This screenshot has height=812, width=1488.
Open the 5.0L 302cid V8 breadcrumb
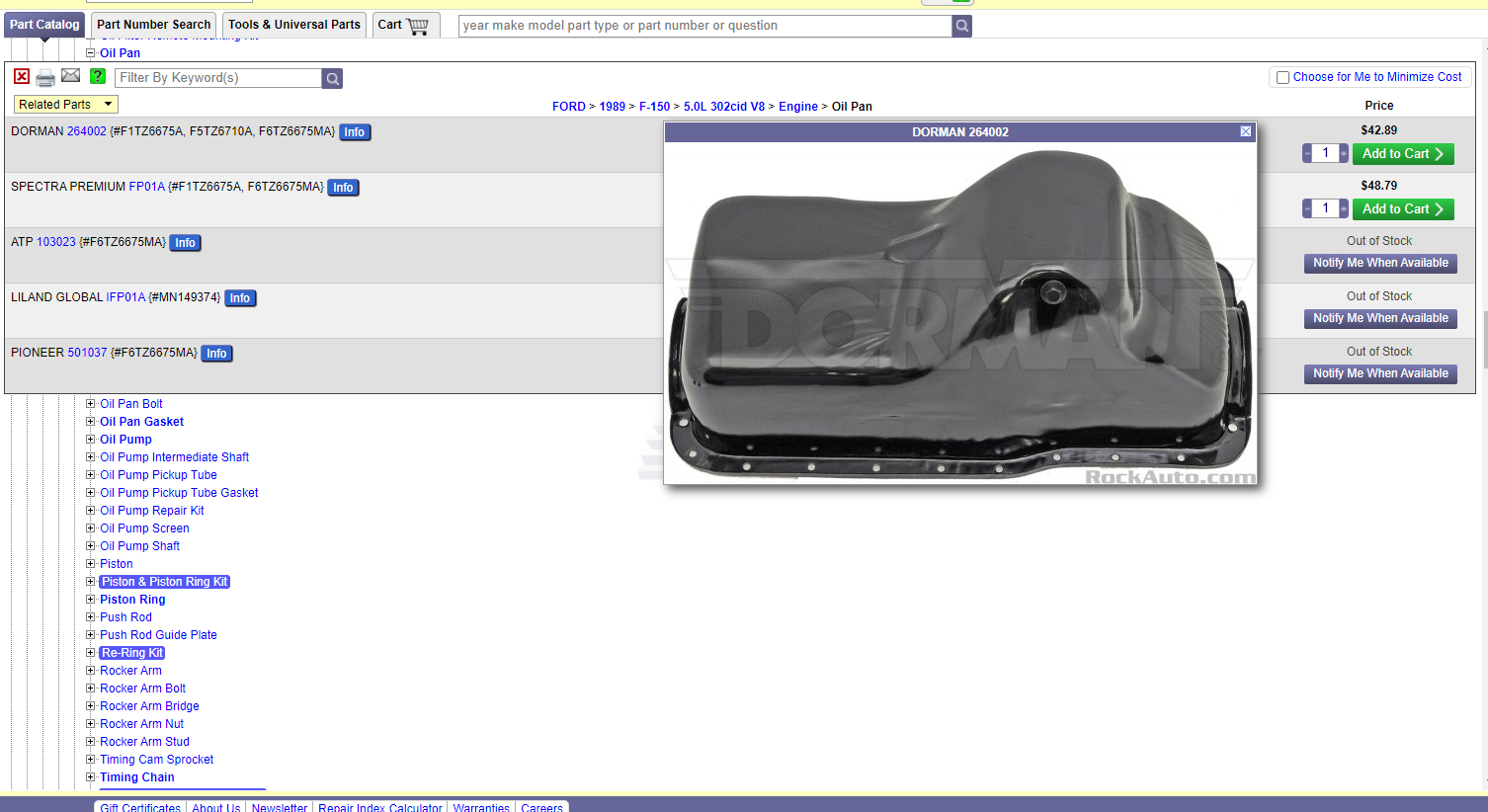tap(724, 107)
